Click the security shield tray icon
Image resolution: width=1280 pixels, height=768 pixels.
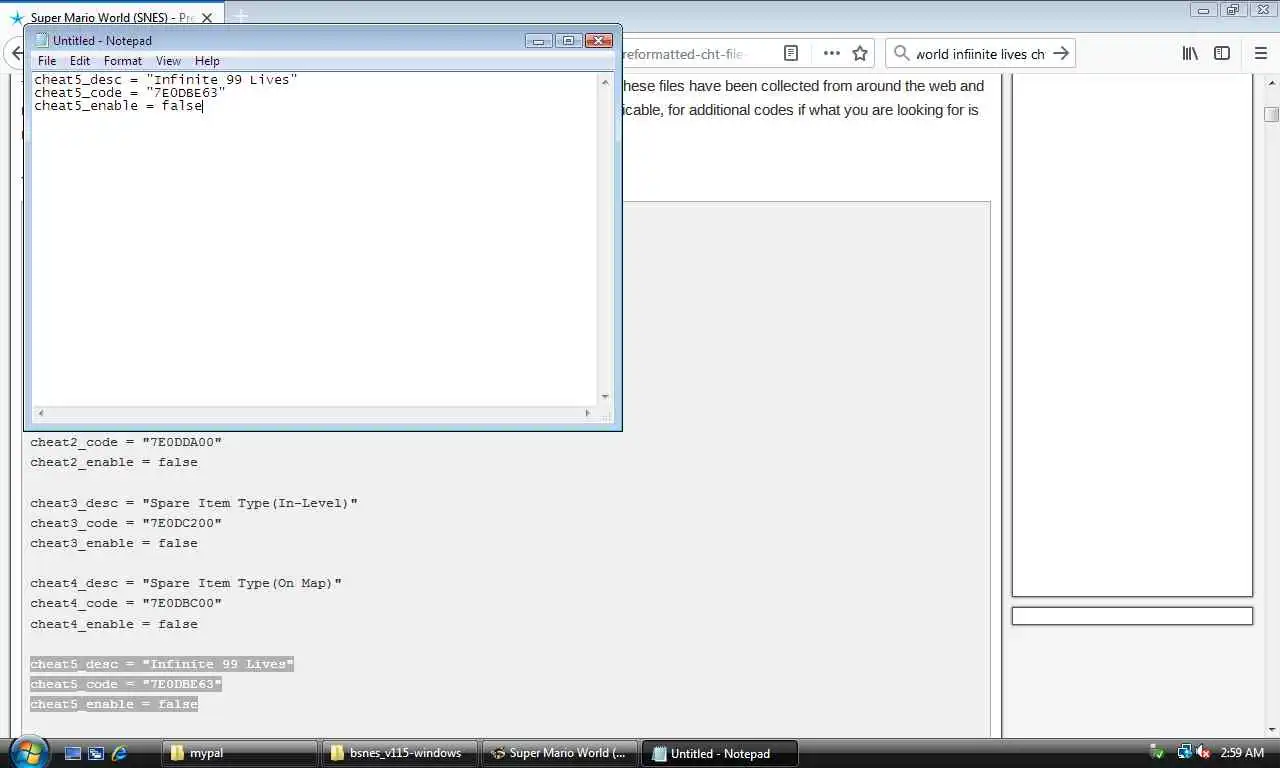1157,753
